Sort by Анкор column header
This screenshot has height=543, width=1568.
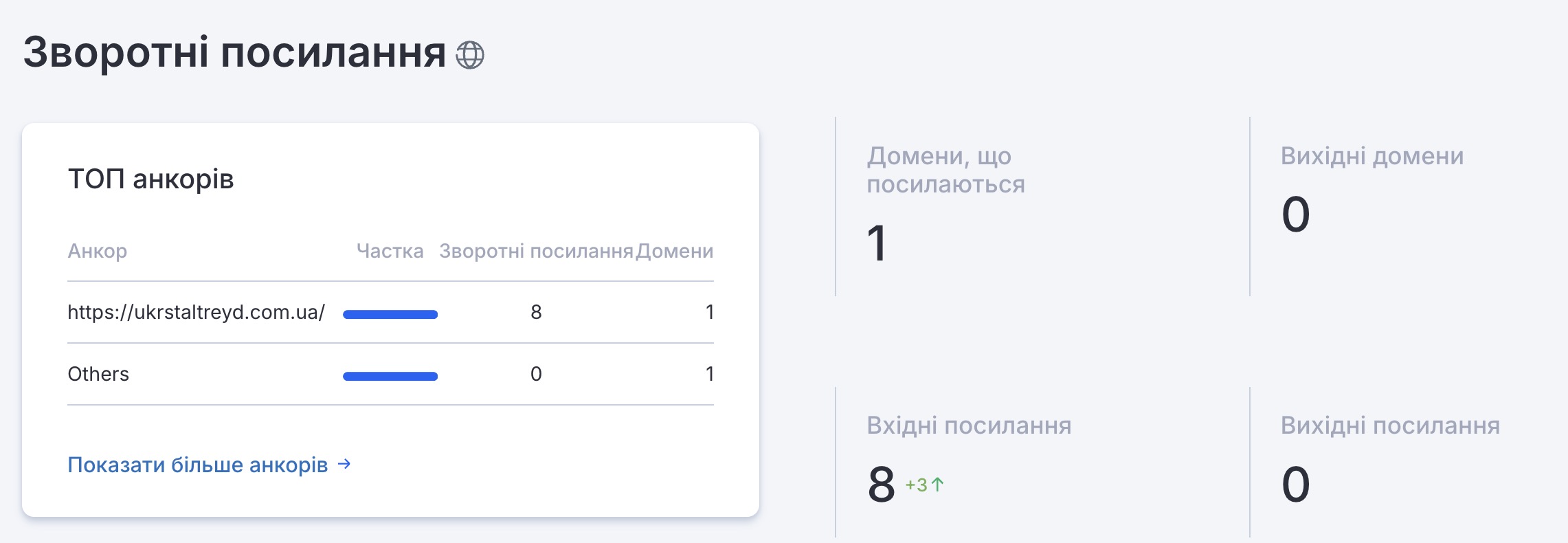click(x=97, y=251)
